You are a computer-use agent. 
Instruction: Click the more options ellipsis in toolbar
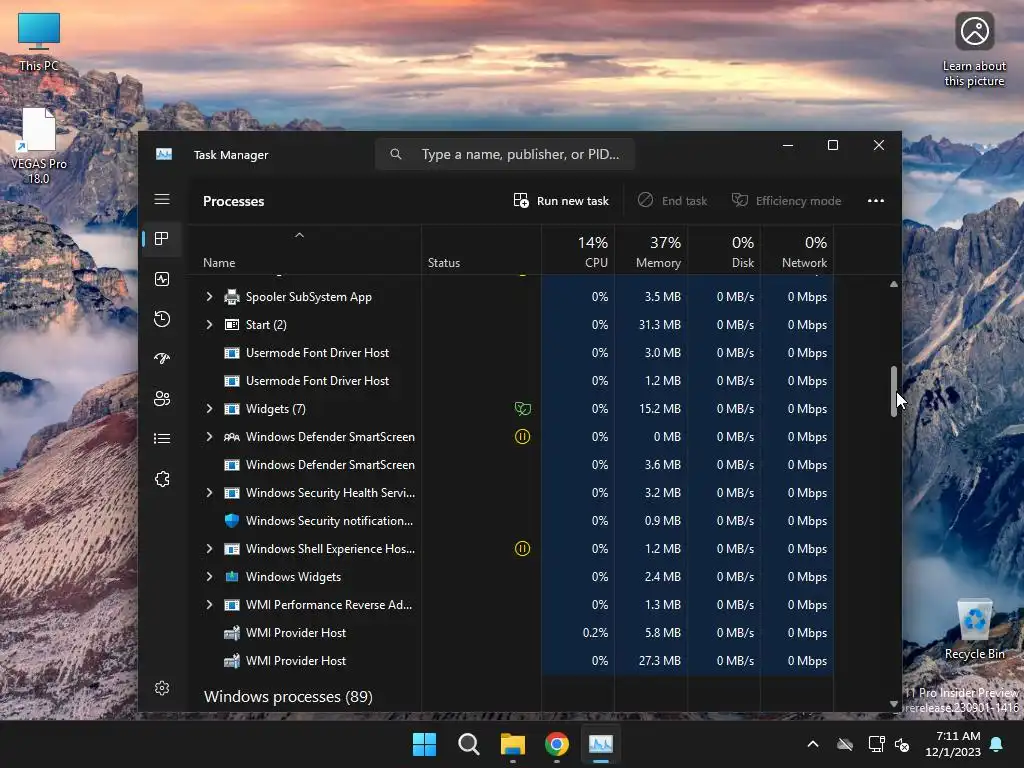pyautogui.click(x=876, y=200)
